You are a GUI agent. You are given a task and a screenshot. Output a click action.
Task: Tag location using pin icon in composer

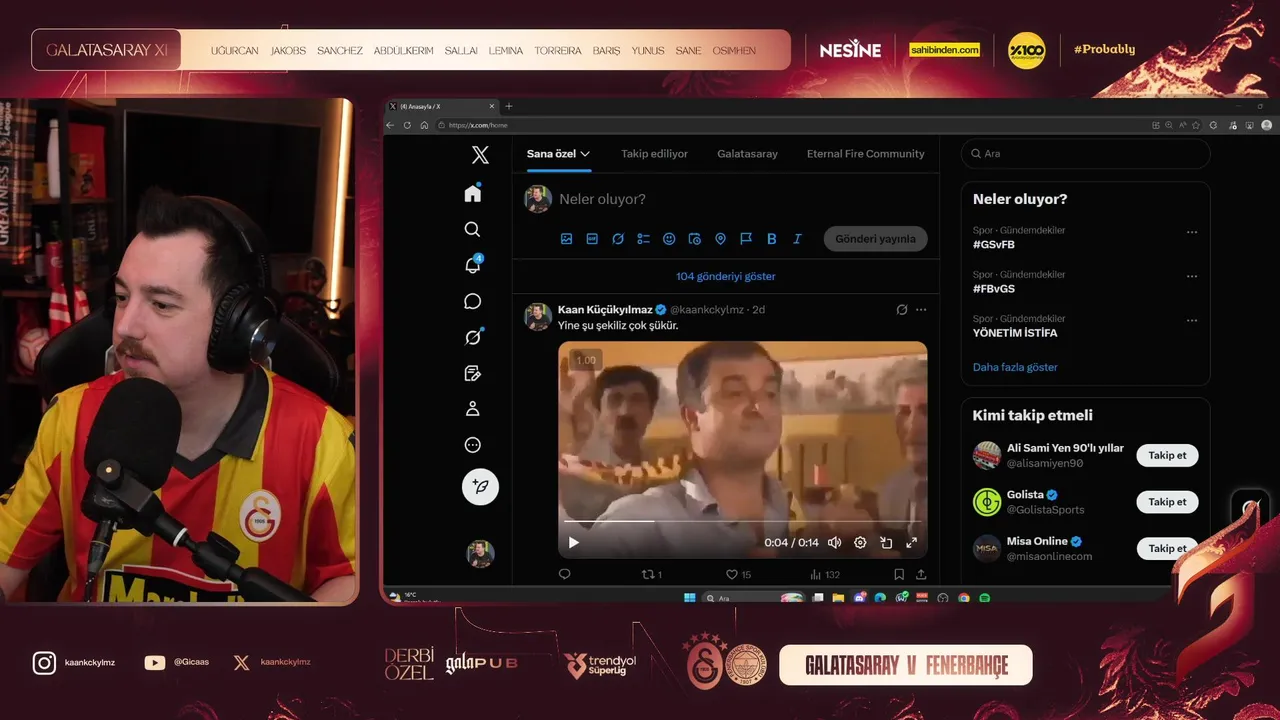click(x=720, y=239)
